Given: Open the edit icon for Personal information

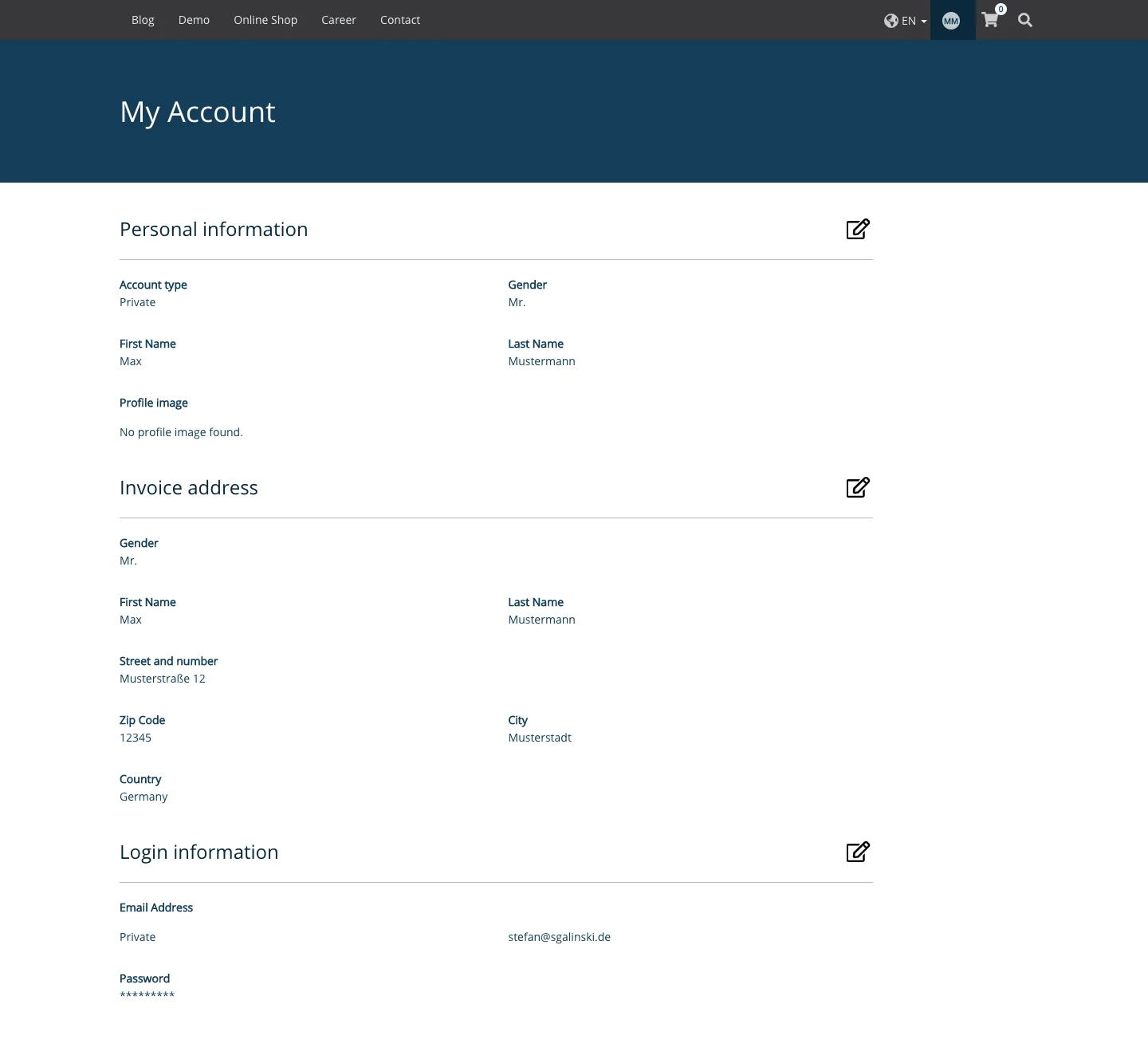Looking at the screenshot, I should (858, 229).
